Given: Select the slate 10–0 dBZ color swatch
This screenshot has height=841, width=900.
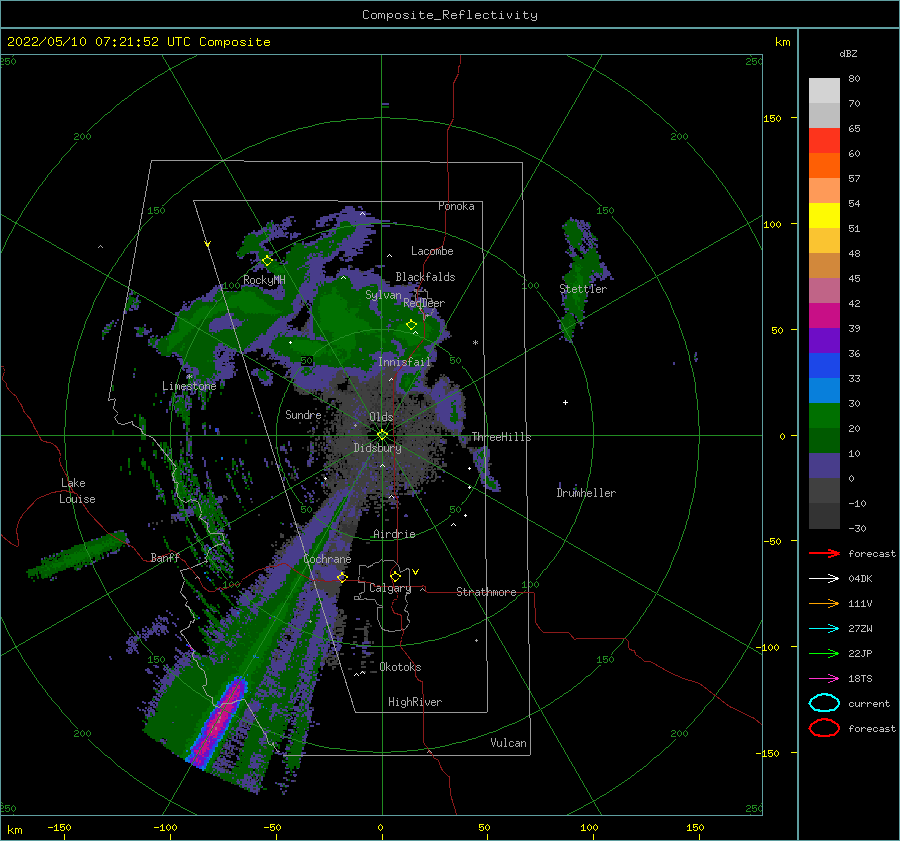Looking at the screenshot, I should click(x=824, y=465).
